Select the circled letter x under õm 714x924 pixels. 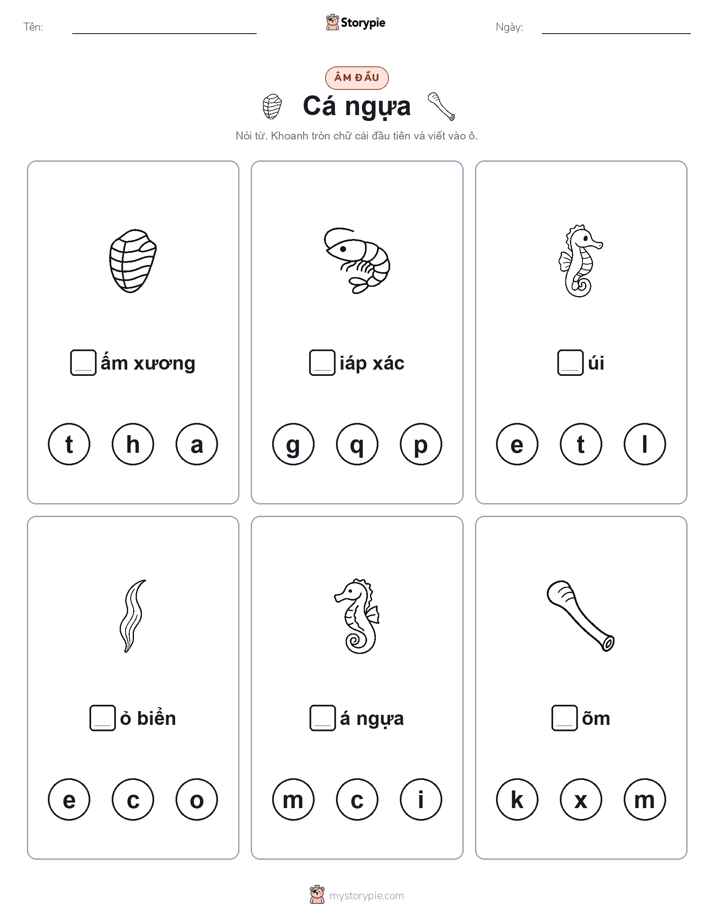click(x=581, y=800)
